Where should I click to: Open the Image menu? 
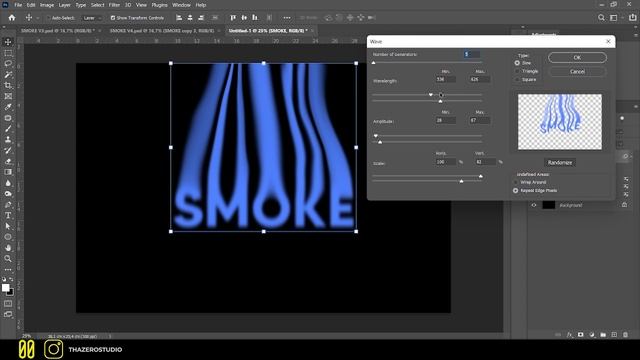pyautogui.click(x=47, y=5)
